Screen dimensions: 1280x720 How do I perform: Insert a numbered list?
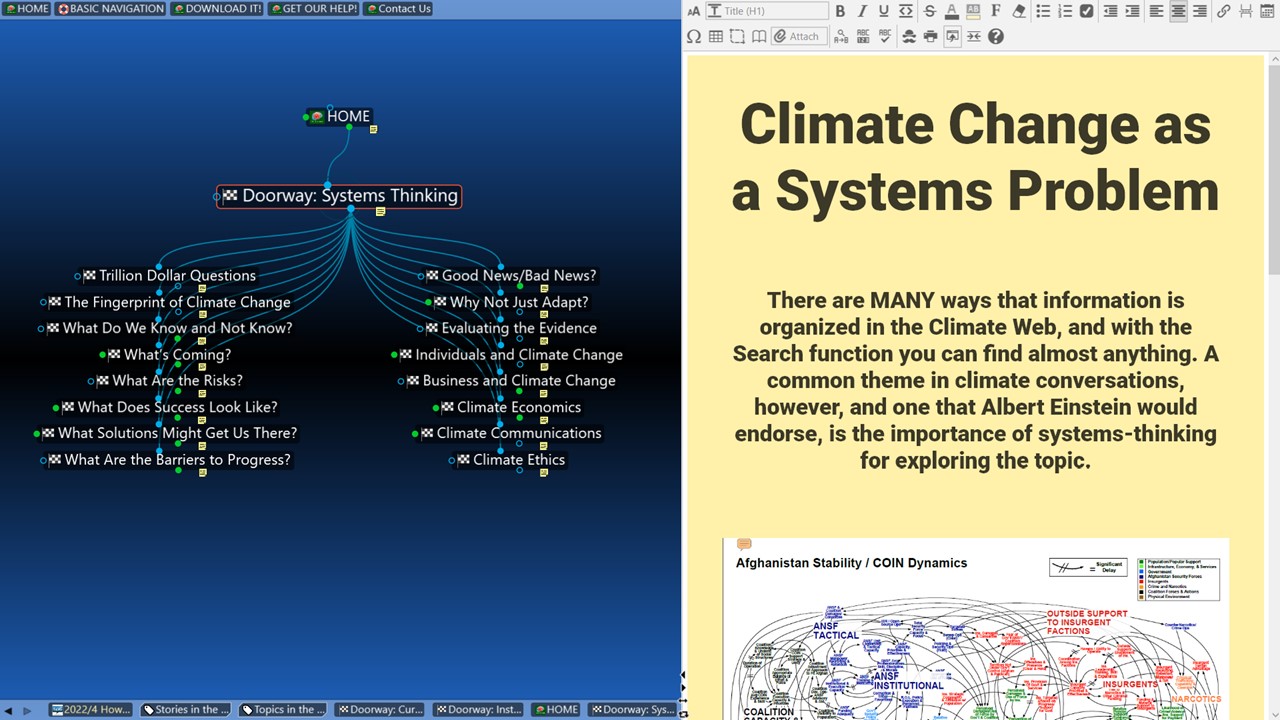tap(1065, 11)
